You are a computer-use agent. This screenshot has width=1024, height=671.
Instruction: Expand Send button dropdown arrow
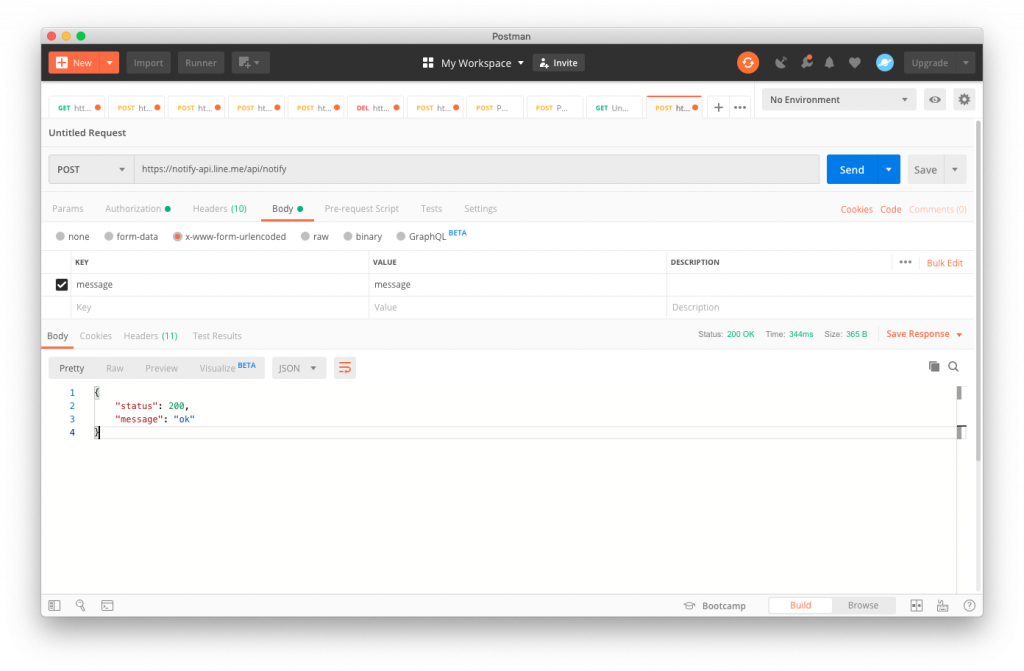pyautogui.click(x=889, y=169)
